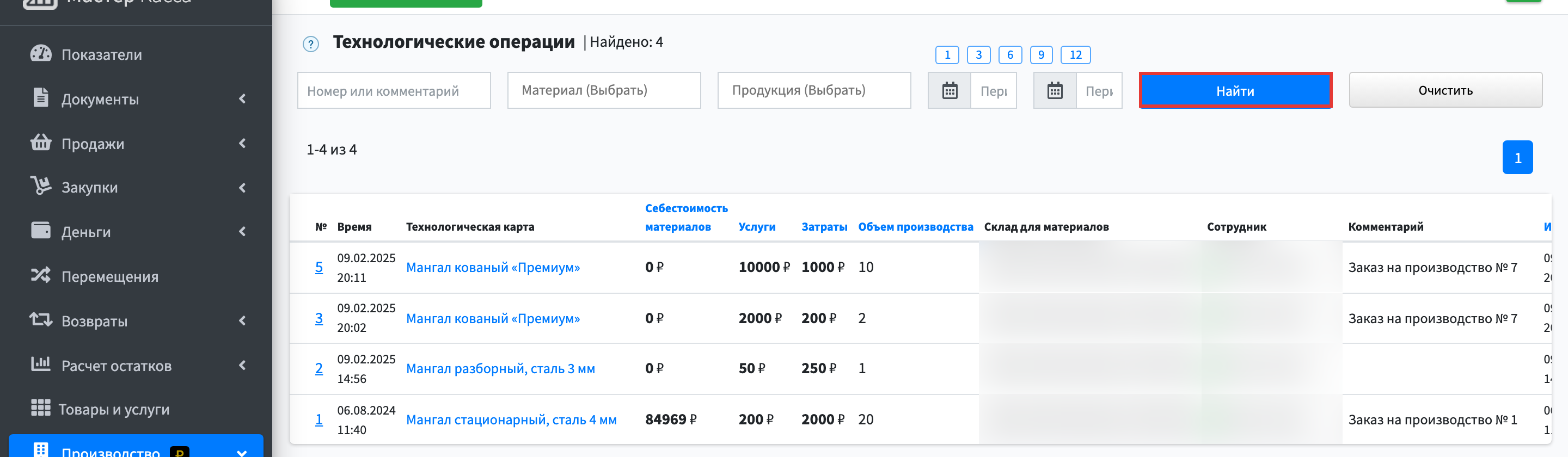This screenshot has width=1568, height=457.
Task: Expand the Закупки menu chevron
Action: pos(242,188)
